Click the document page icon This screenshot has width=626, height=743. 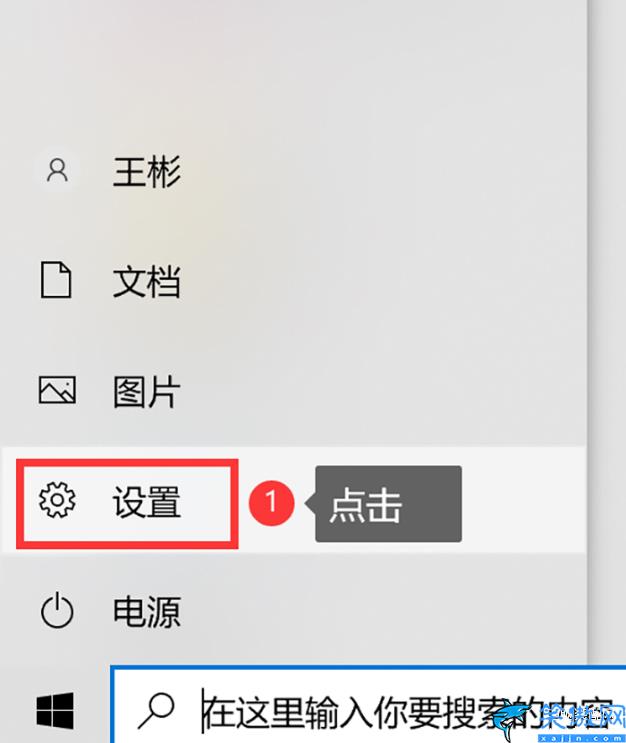[56, 280]
